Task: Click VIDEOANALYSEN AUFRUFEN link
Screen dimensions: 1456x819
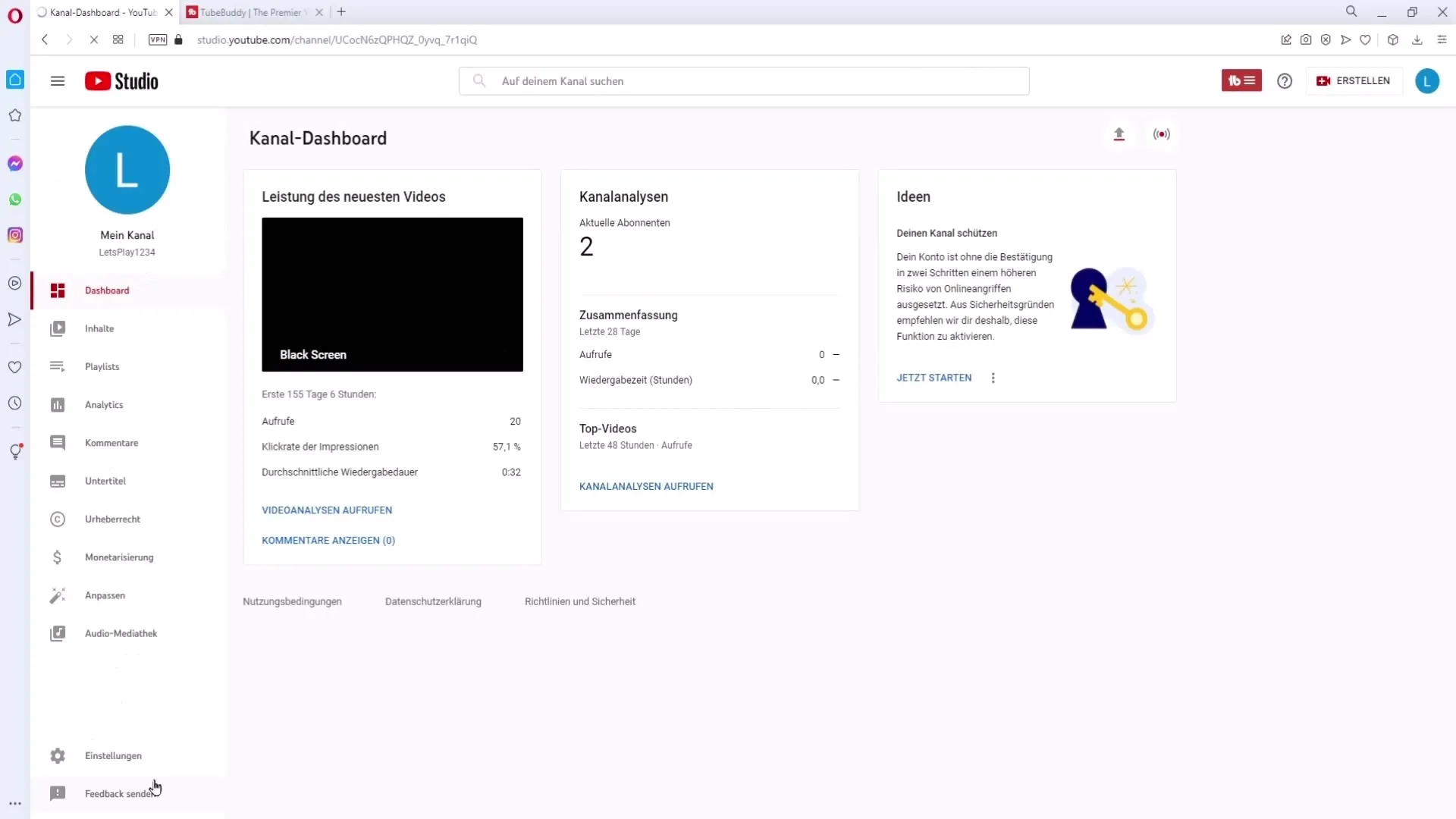Action: 328,511
